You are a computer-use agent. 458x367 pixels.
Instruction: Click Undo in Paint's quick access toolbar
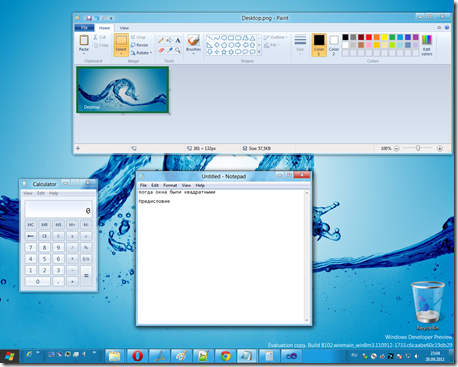click(x=97, y=18)
